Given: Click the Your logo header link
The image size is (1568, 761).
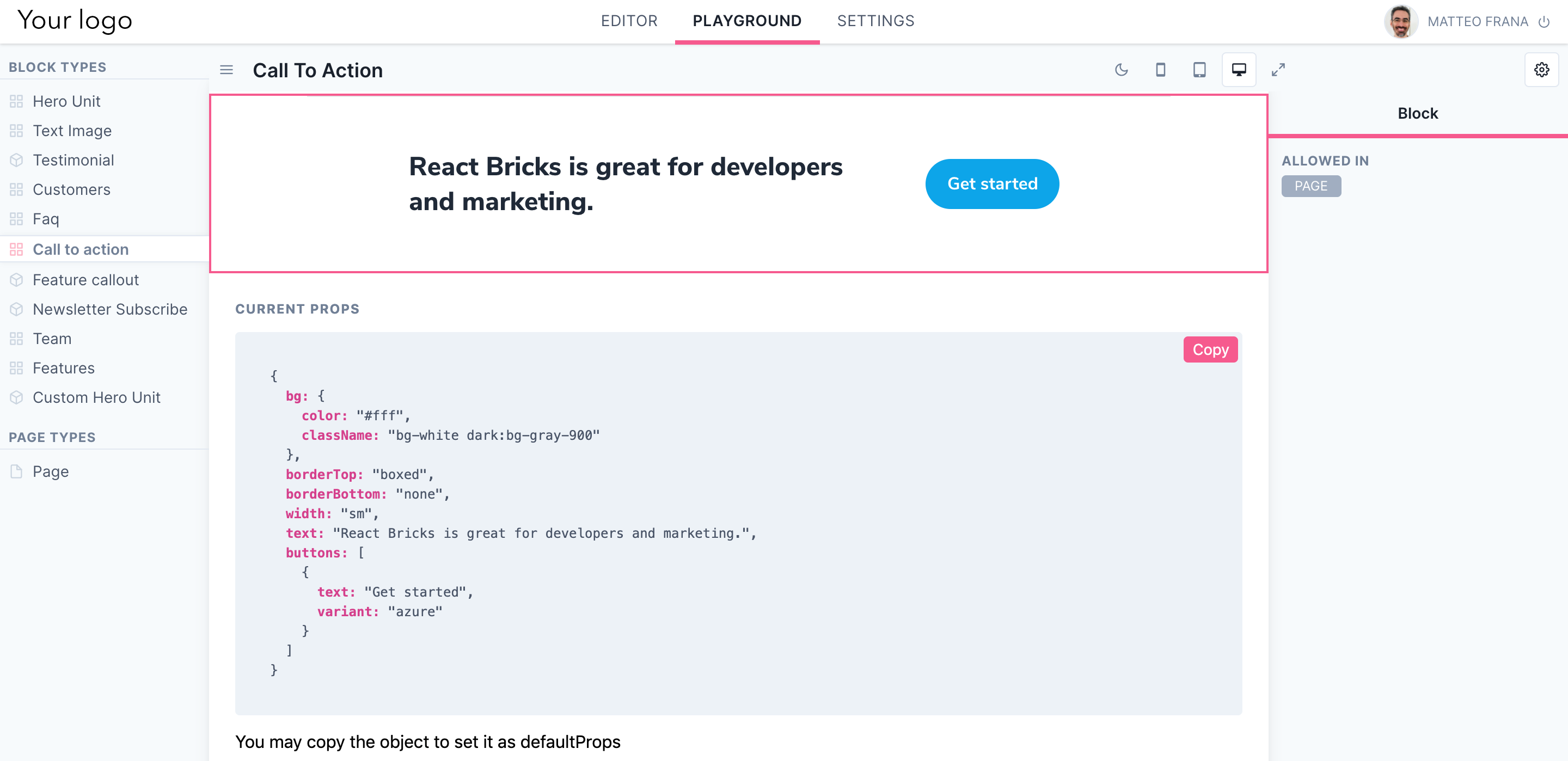Looking at the screenshot, I should click(74, 21).
